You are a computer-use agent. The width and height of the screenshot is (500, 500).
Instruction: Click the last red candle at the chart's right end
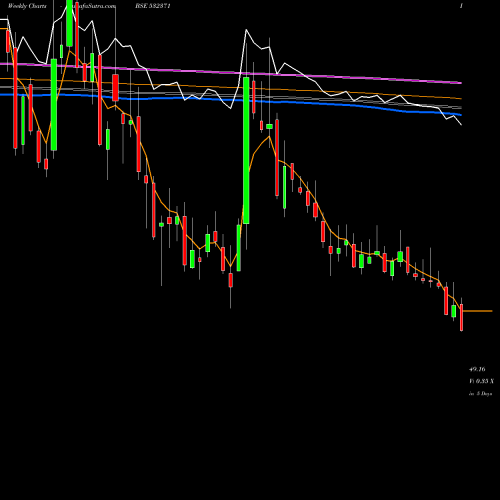461,317
